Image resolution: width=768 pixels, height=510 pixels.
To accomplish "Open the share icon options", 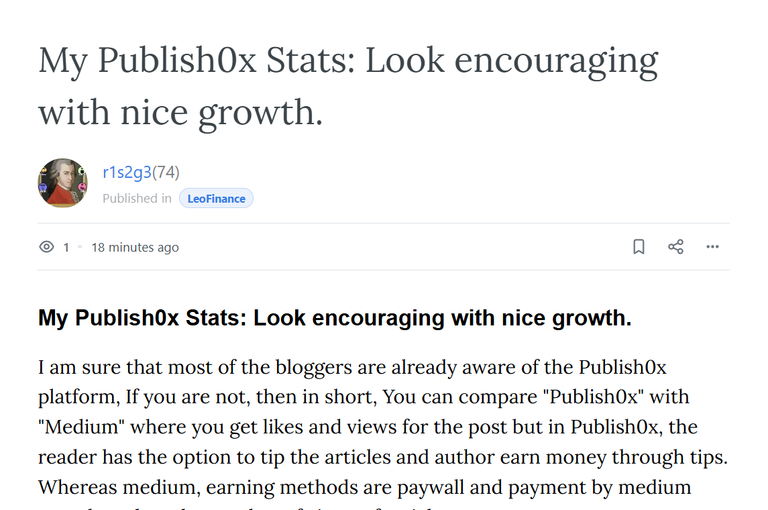I will point(676,246).
